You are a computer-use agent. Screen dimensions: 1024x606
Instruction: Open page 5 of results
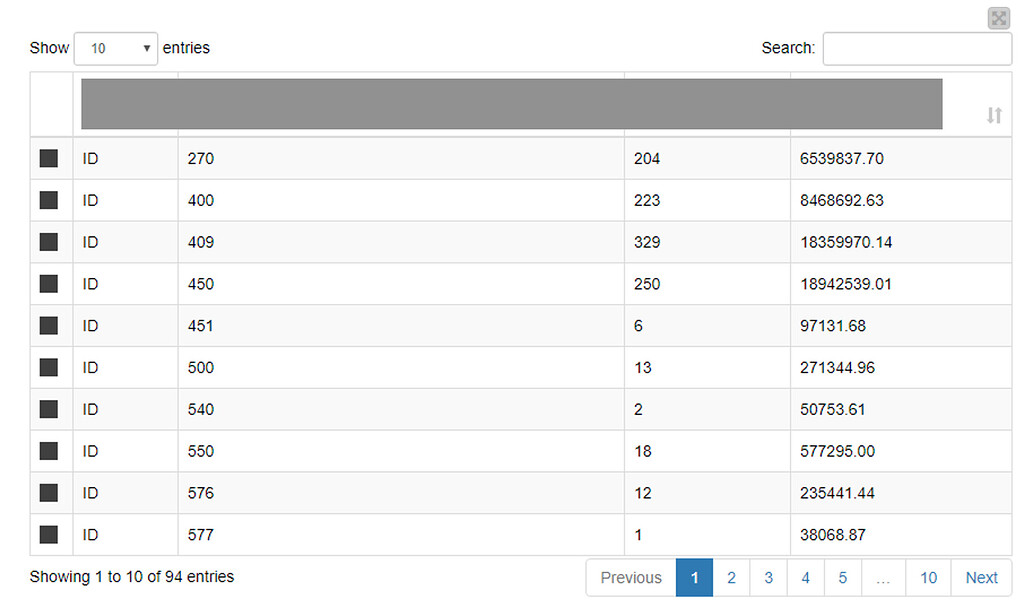click(842, 578)
